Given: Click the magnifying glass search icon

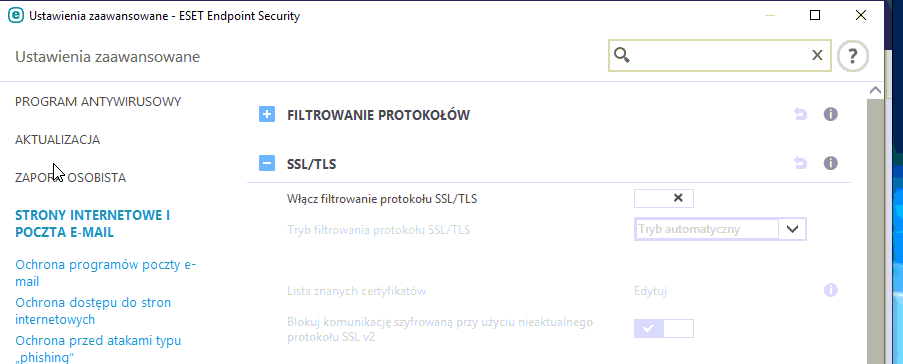Looking at the screenshot, I should pos(622,55).
